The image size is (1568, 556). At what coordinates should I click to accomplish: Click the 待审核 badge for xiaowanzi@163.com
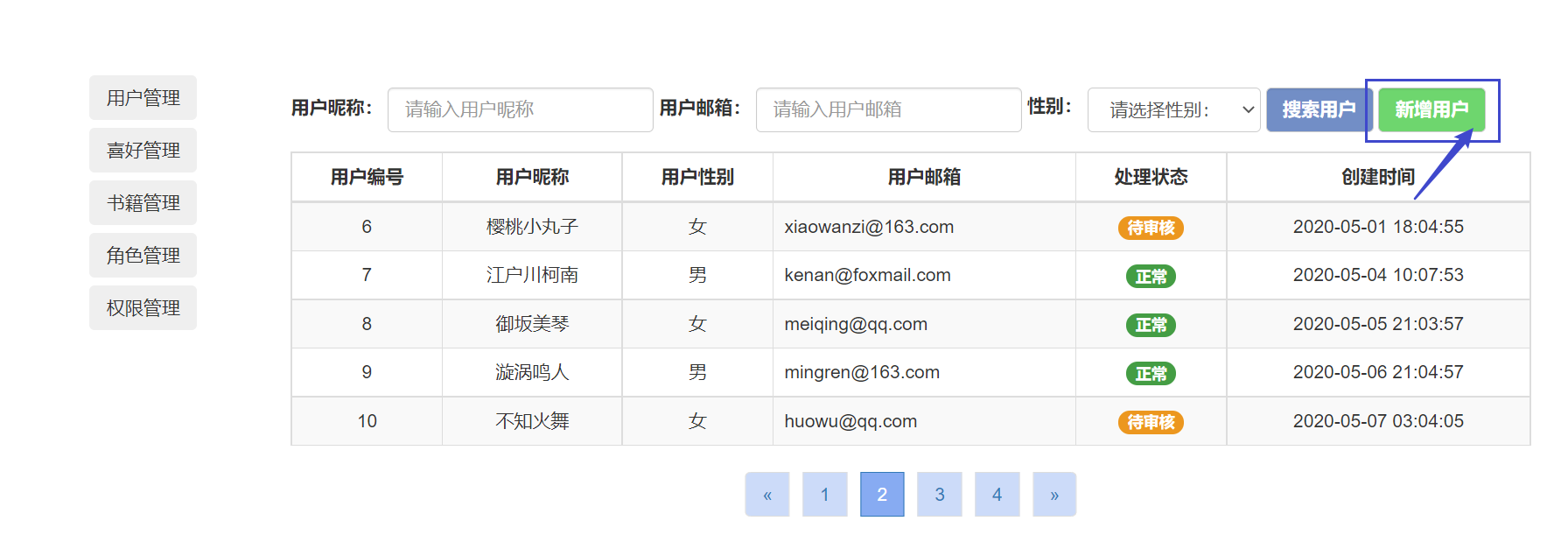pyautogui.click(x=1151, y=228)
